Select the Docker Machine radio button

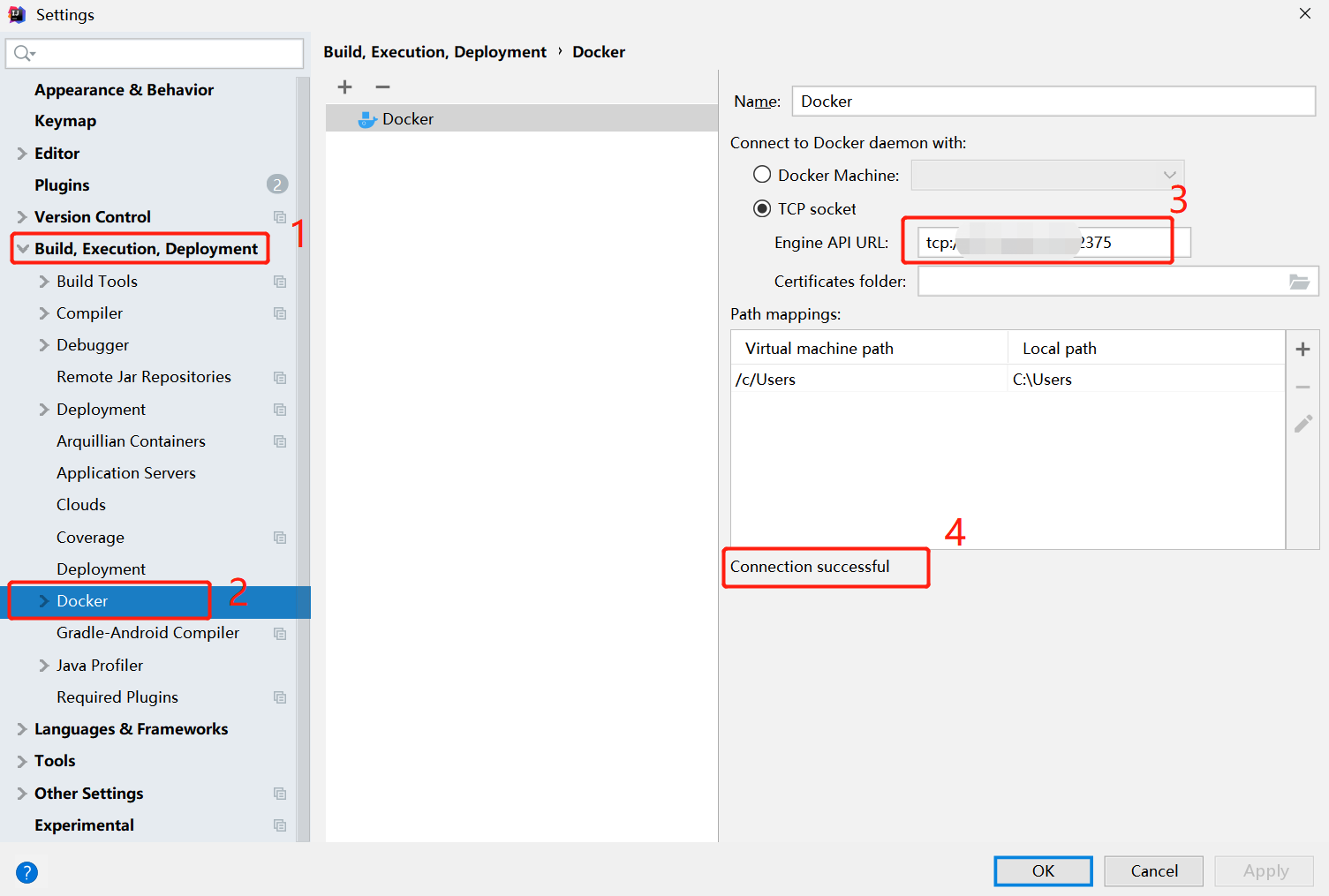click(762, 175)
